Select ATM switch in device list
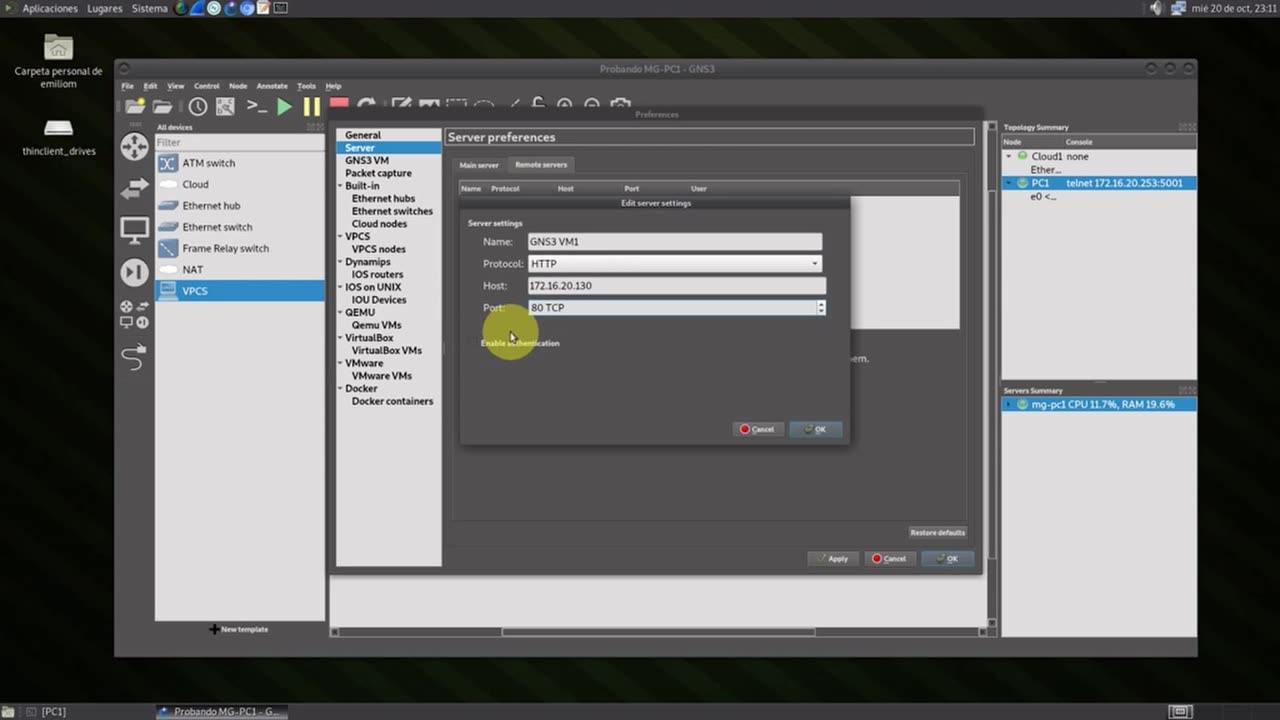Screen dimensions: 1280x720 [240, 163]
